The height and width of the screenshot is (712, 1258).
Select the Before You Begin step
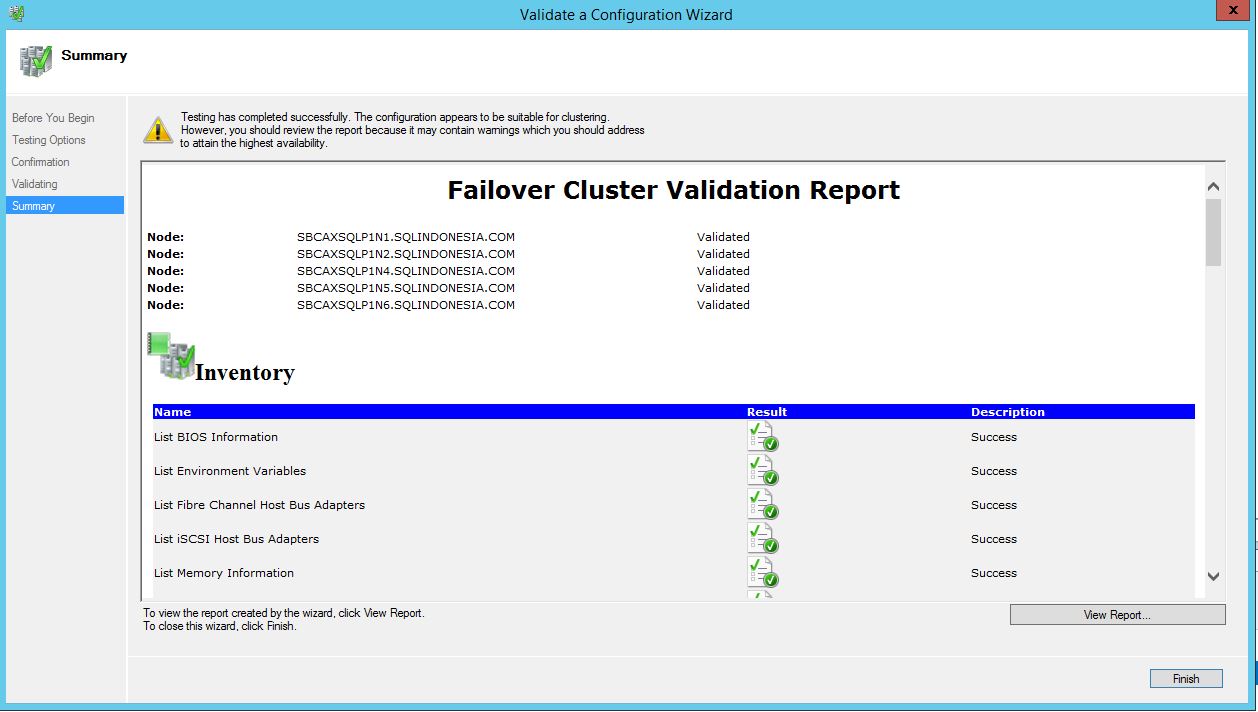point(53,118)
